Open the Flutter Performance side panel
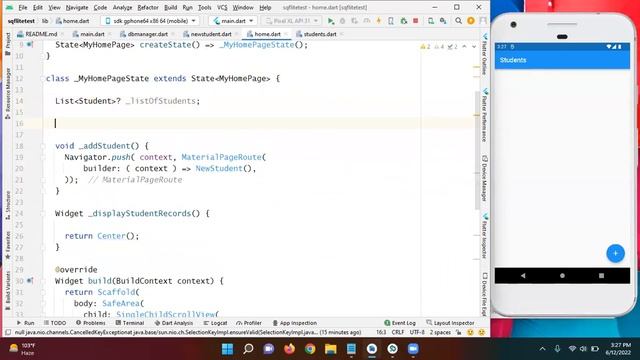640x360 pixels. [x=485, y=115]
